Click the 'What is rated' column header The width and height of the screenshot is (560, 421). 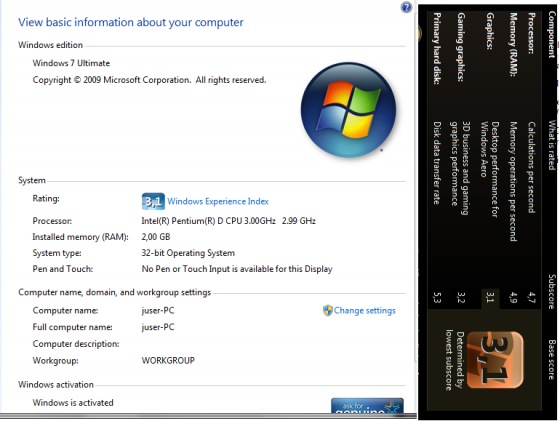[552, 145]
